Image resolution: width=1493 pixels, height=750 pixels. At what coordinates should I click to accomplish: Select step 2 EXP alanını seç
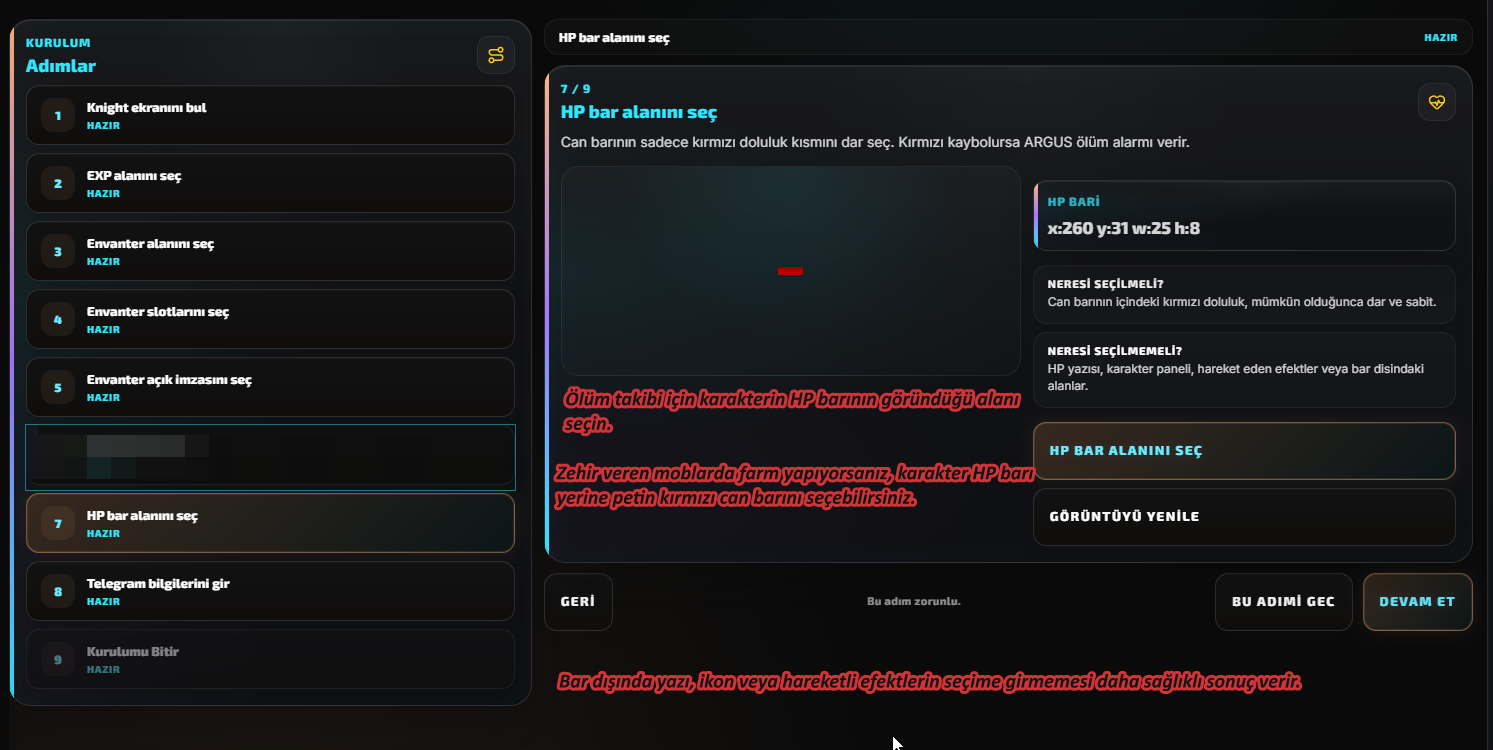pos(270,183)
